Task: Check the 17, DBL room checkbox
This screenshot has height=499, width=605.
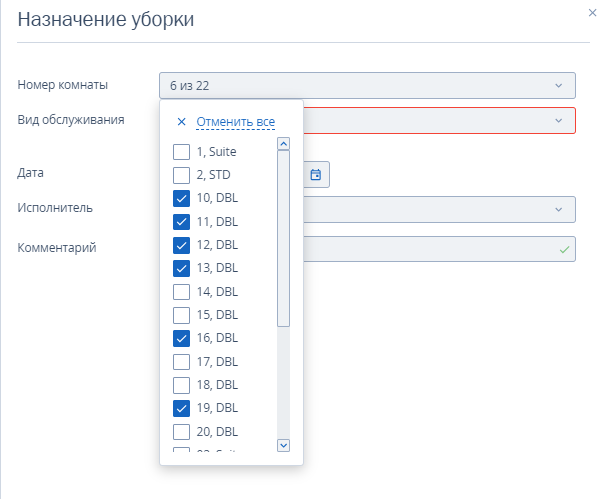Action: point(181,362)
